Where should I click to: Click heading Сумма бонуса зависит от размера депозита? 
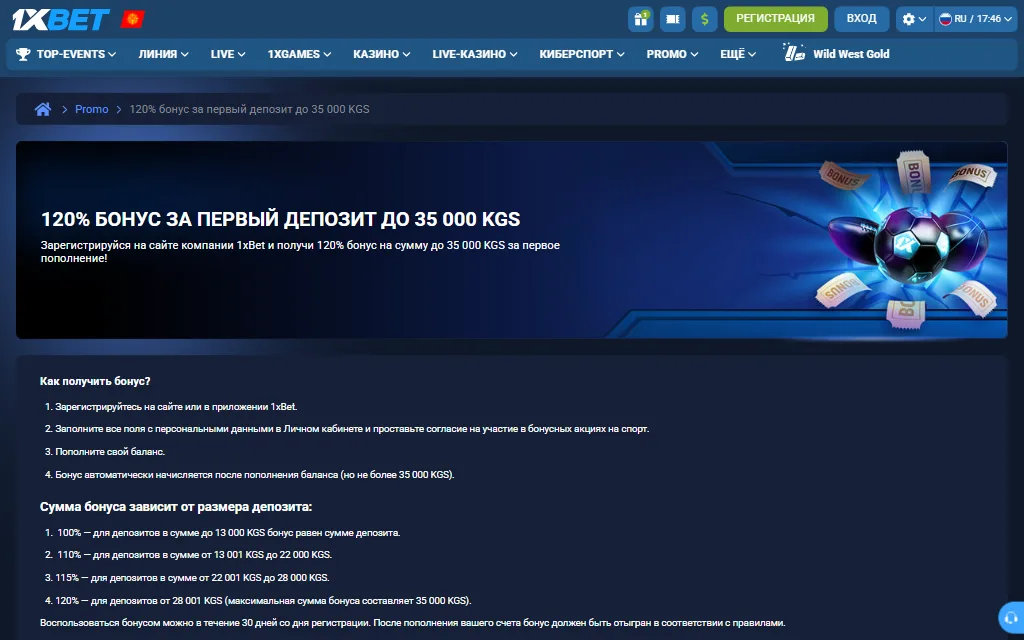176,507
